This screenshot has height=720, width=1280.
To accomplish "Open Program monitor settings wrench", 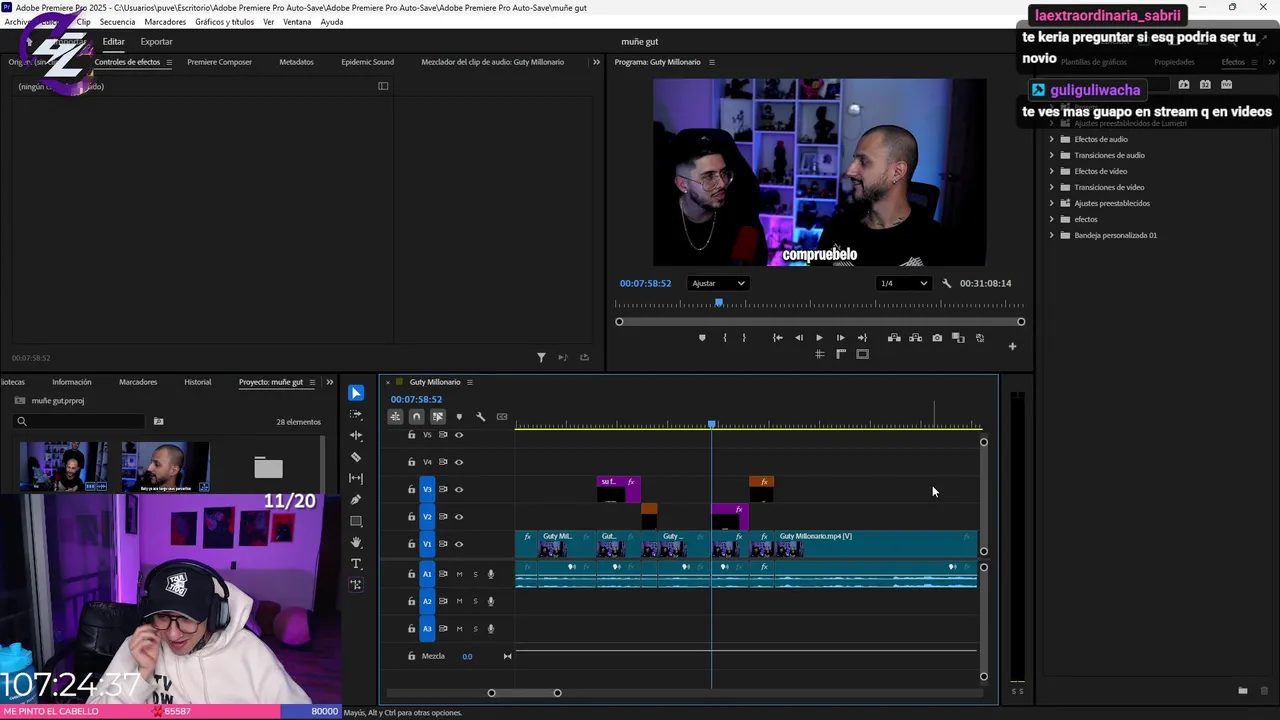I will [x=947, y=283].
